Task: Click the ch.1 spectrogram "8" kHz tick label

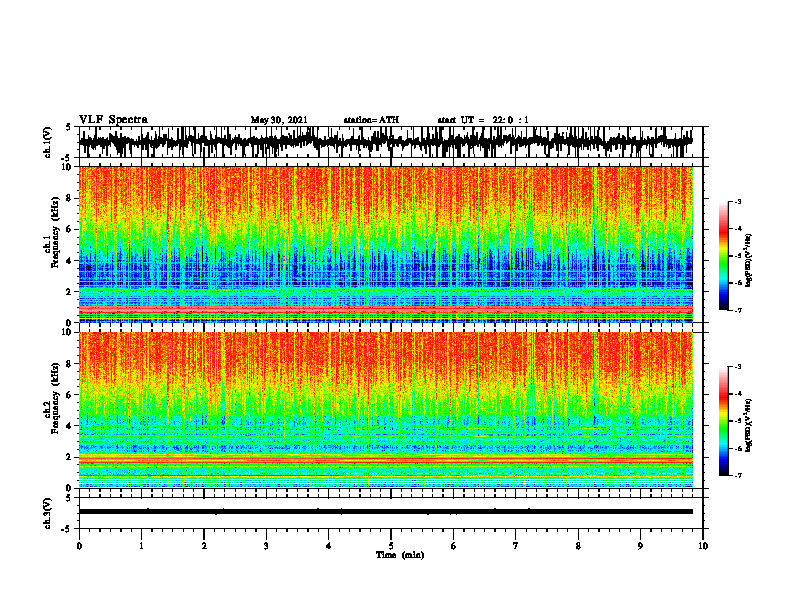Action: click(69, 198)
